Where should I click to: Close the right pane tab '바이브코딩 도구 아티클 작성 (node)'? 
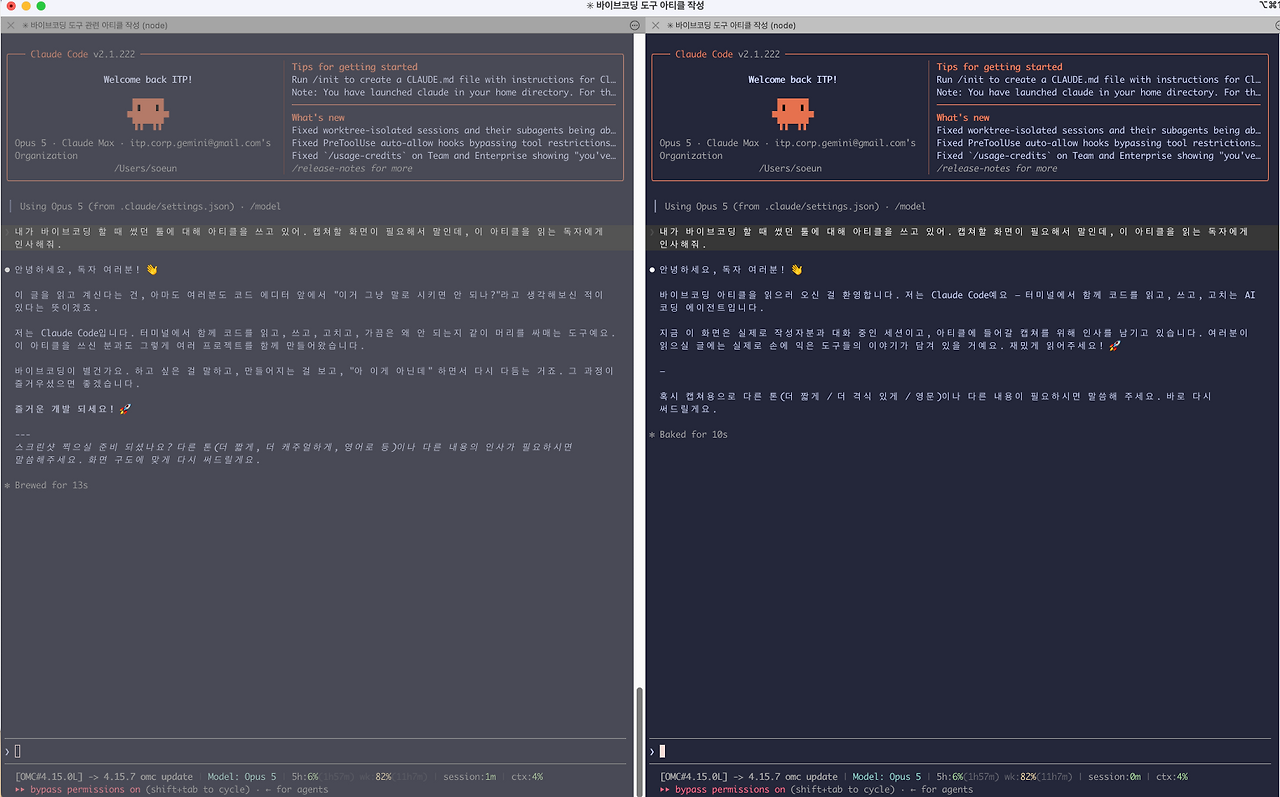point(655,25)
